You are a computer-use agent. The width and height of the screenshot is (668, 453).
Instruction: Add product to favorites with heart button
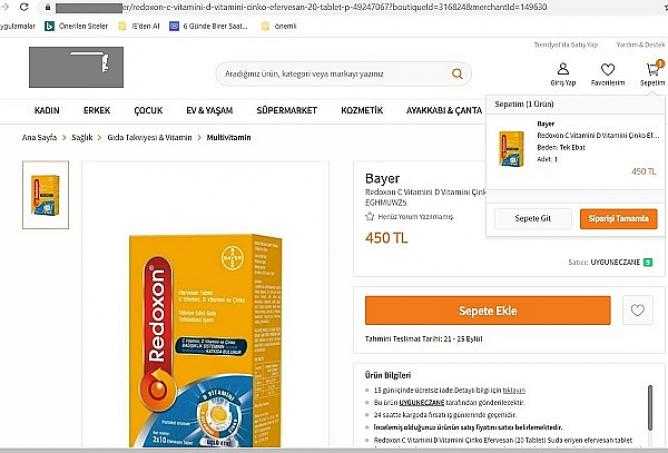pos(637,310)
